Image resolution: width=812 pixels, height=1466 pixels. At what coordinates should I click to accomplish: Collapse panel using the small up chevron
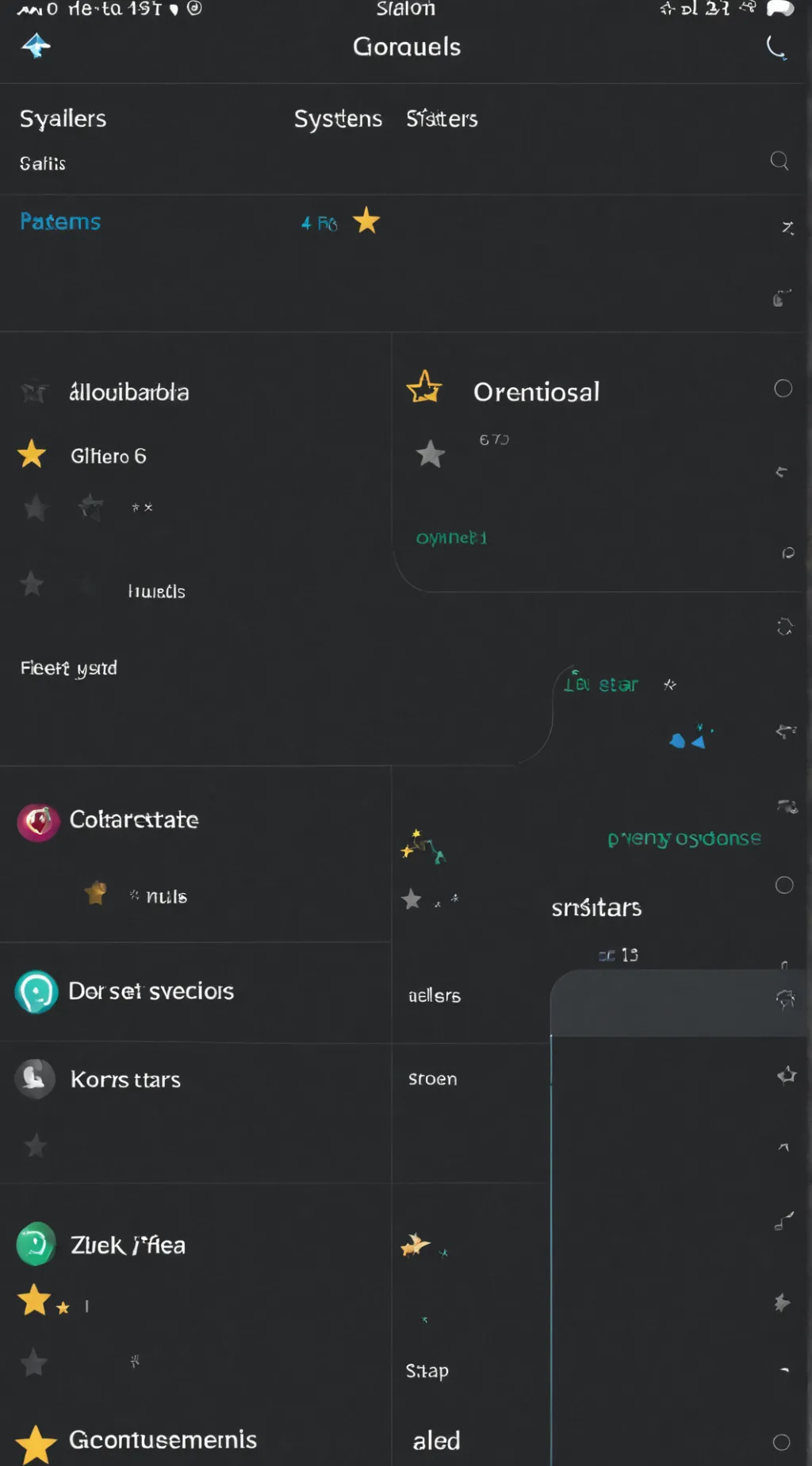click(783, 1147)
